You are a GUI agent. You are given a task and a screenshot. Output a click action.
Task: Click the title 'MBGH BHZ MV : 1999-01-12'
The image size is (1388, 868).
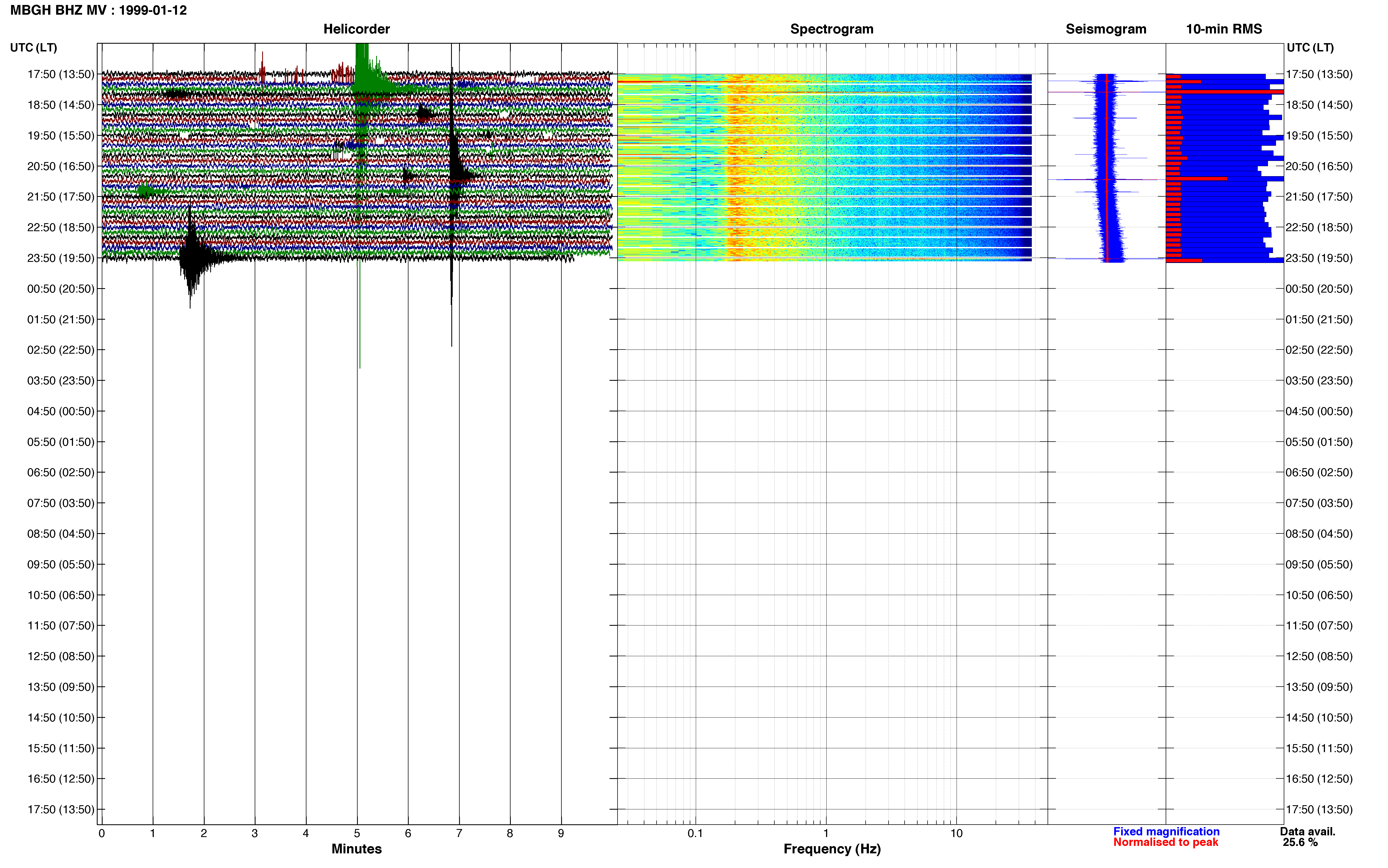click(x=99, y=10)
